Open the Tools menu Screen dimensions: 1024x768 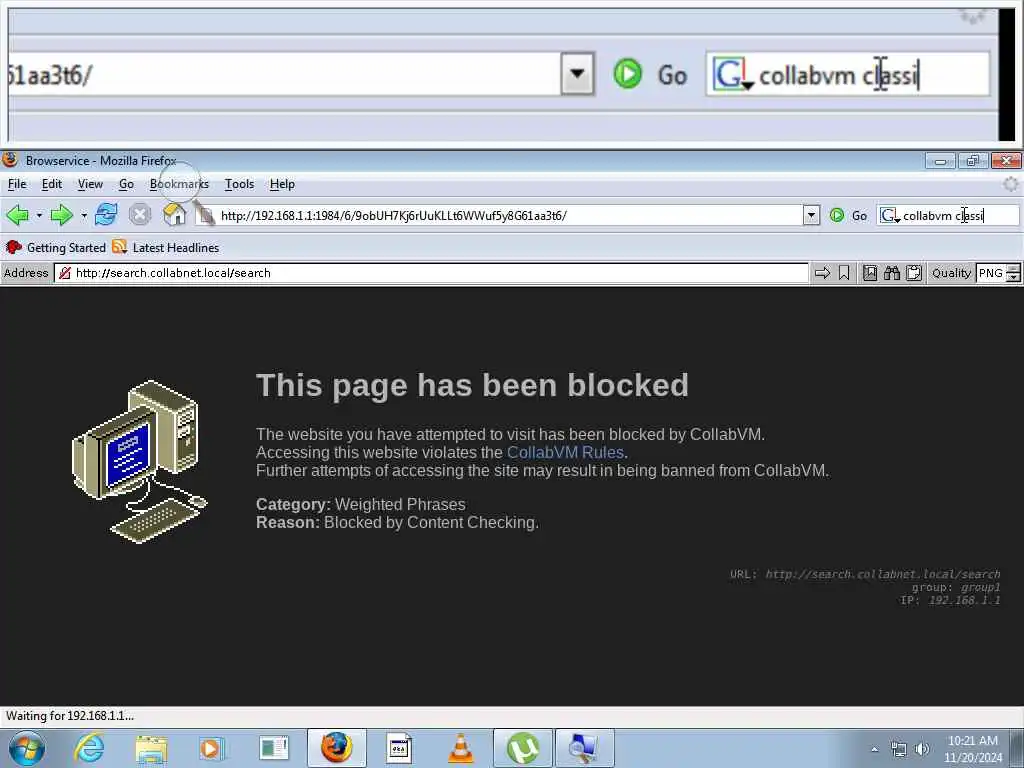pos(239,184)
